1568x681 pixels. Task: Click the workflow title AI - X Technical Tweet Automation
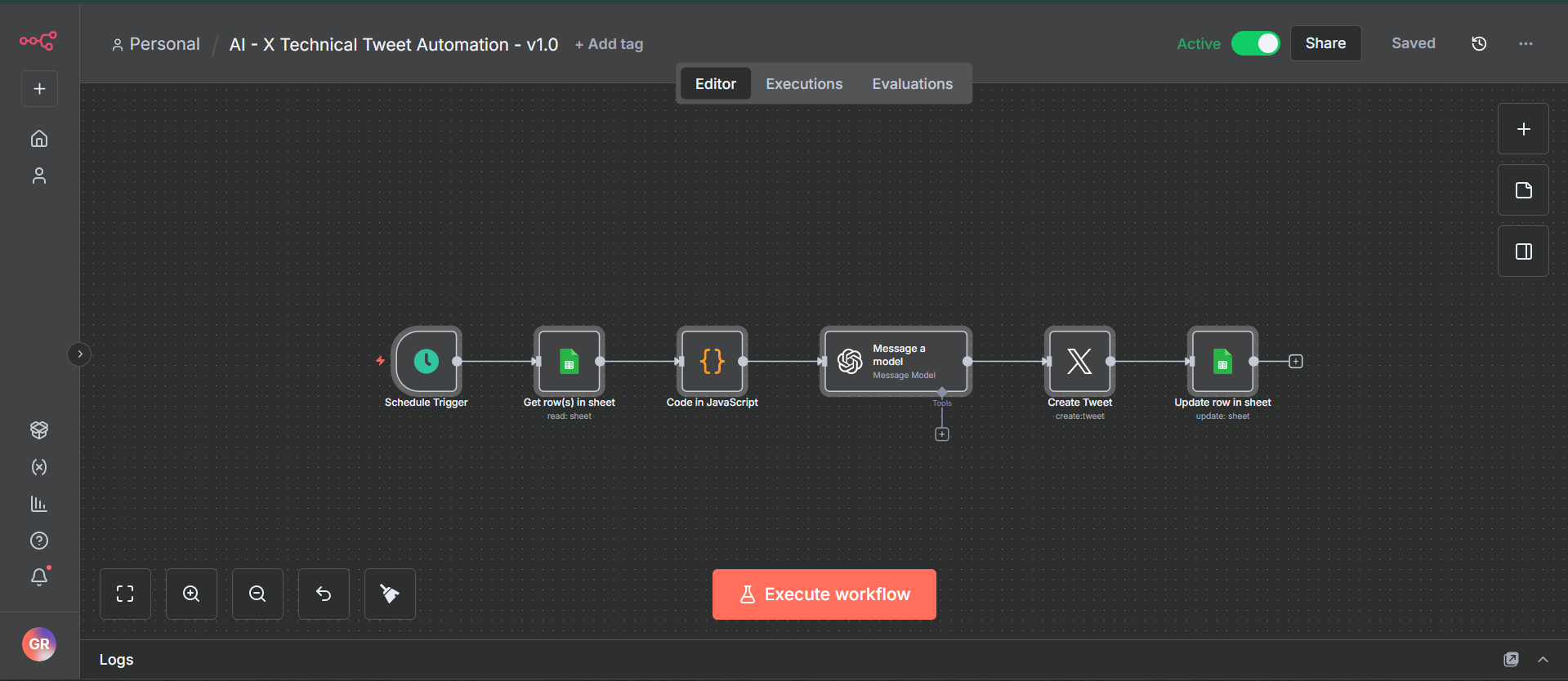394,45
